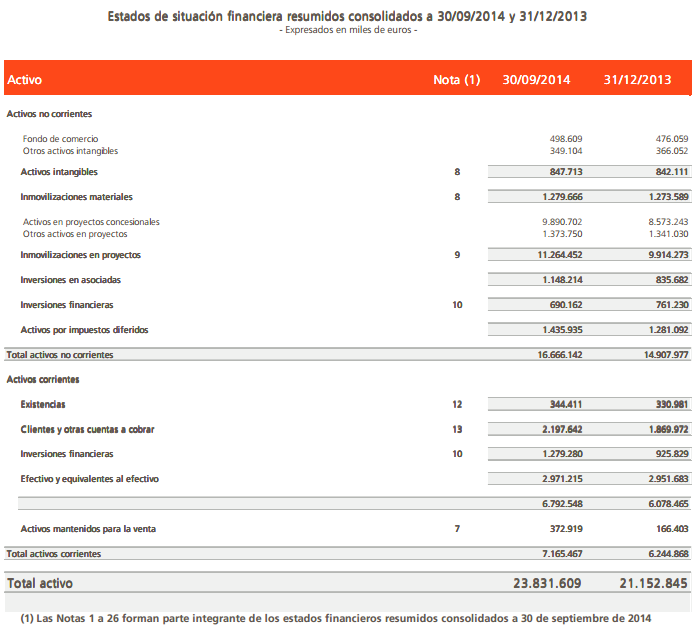The image size is (693, 629).
Task: Select the 'Nota (1)' column header
Action: [457, 80]
